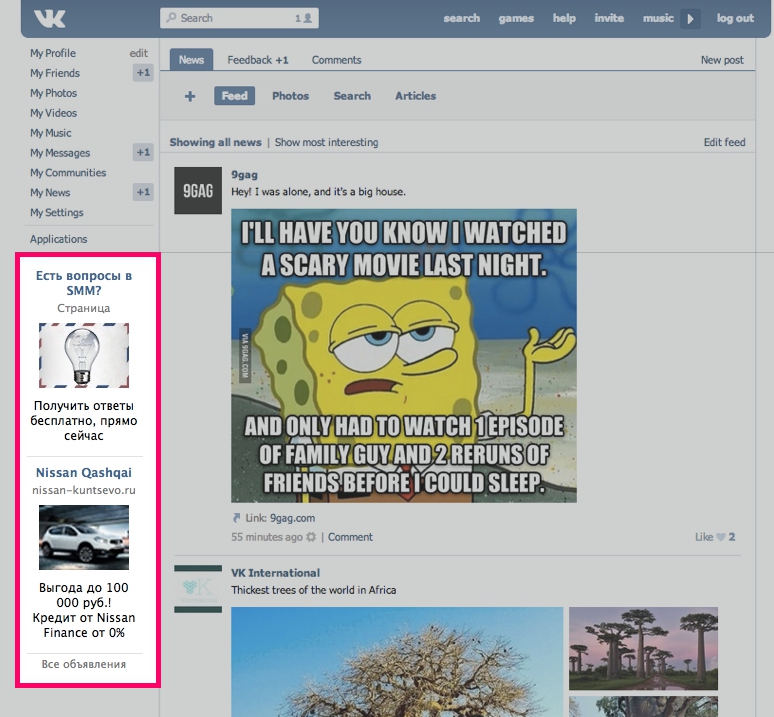774x717 pixels.
Task: Click the plus icon beside the Feed tab
Action: 190,96
